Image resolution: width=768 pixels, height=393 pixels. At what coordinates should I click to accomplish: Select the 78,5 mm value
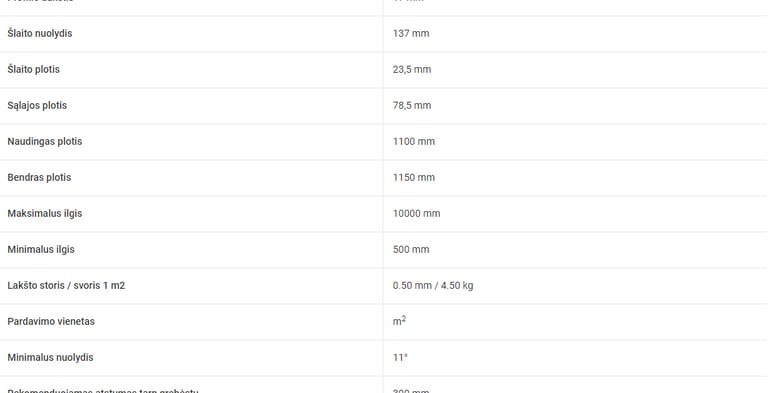click(x=412, y=105)
